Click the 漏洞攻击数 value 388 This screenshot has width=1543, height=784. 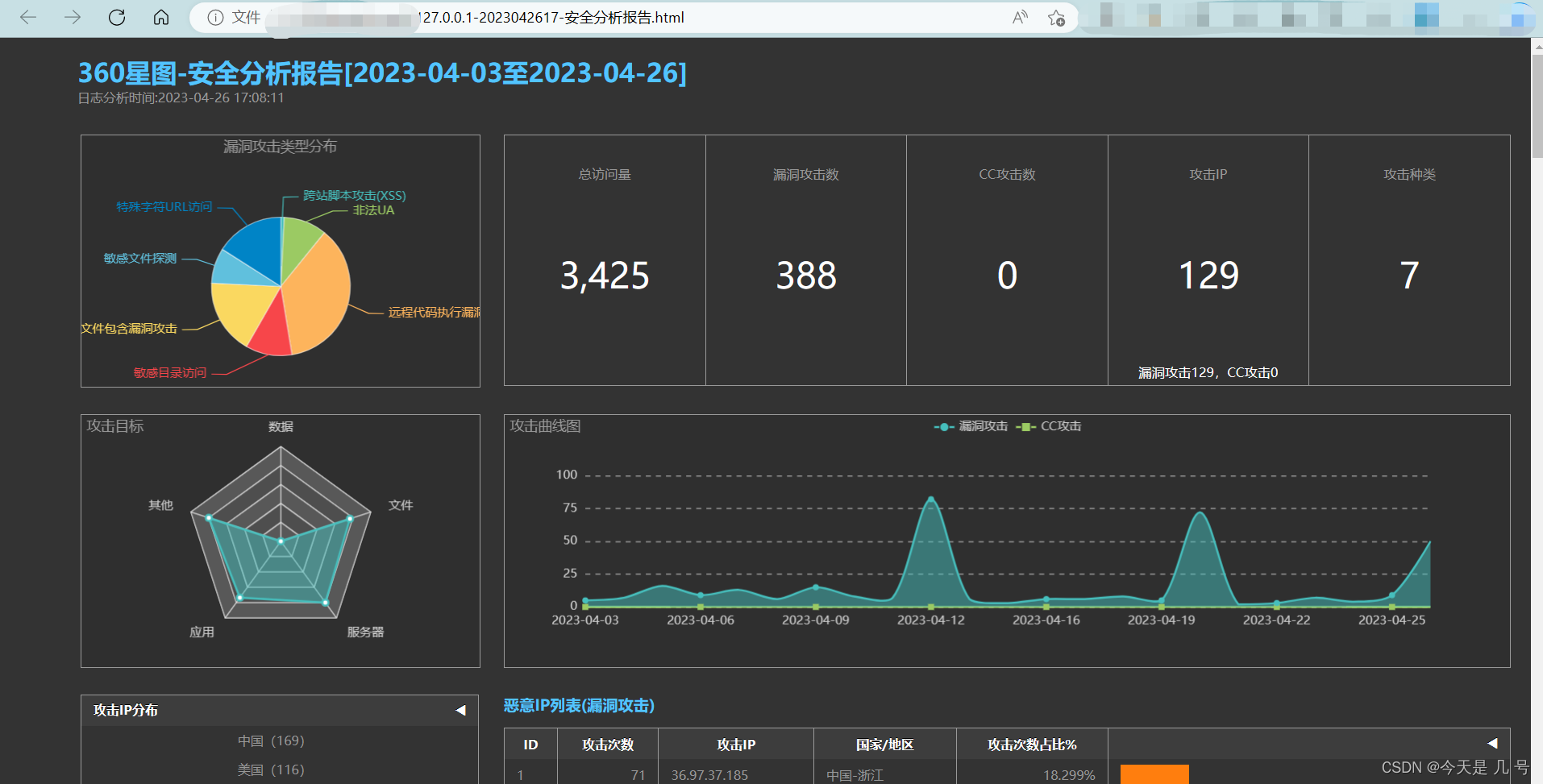click(806, 276)
